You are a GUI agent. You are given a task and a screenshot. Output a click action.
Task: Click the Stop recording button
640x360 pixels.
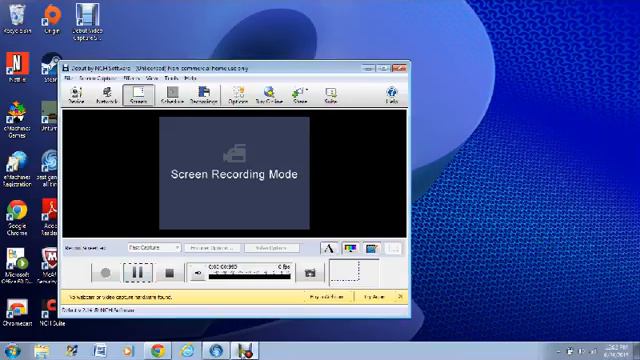[x=169, y=273]
